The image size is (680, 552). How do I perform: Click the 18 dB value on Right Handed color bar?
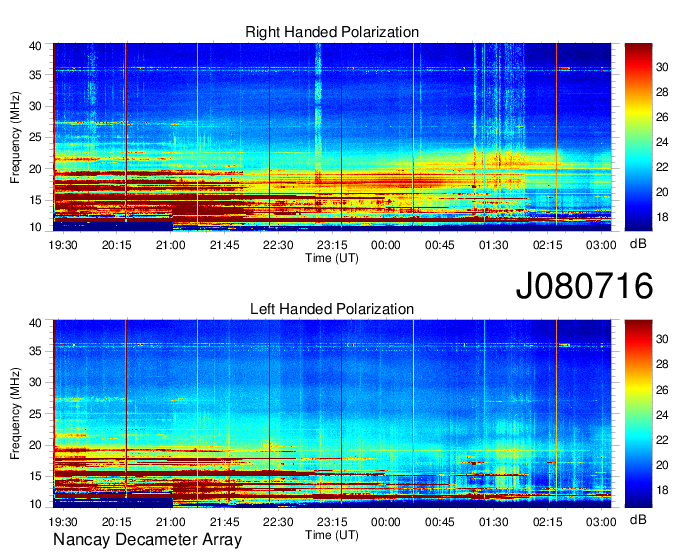point(662,217)
